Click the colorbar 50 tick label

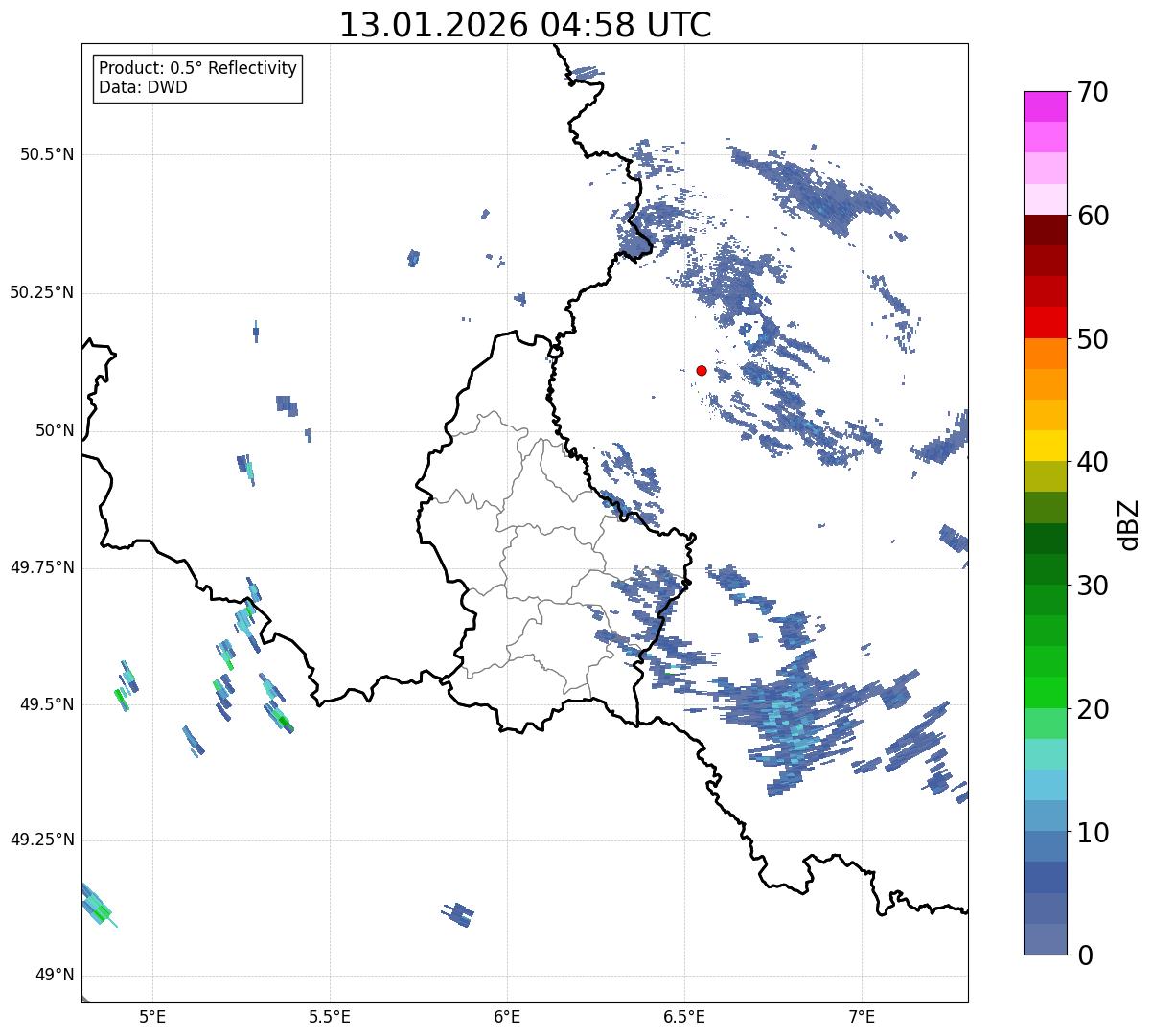click(x=1093, y=339)
